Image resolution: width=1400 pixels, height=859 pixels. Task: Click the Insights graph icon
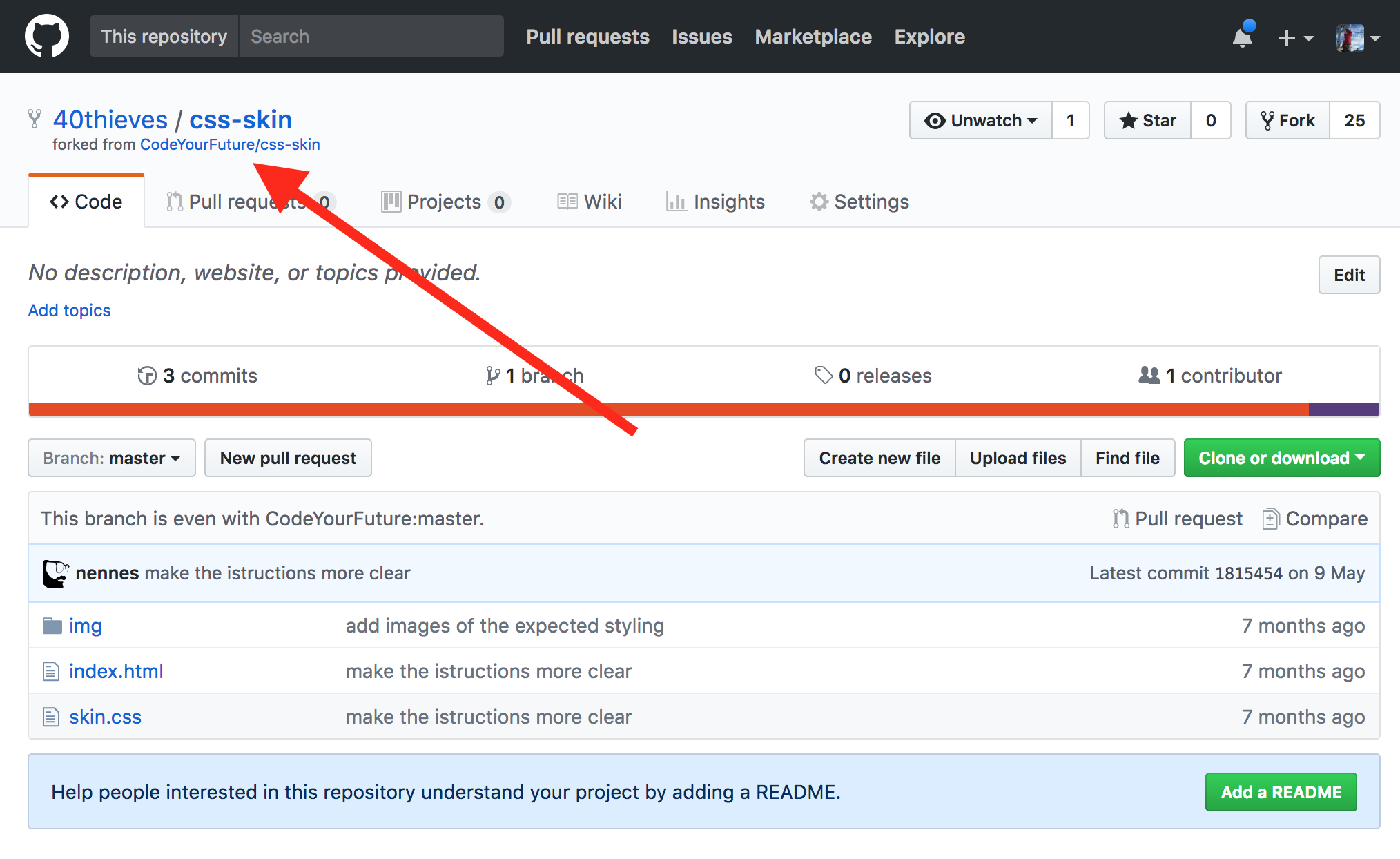pyautogui.click(x=676, y=202)
